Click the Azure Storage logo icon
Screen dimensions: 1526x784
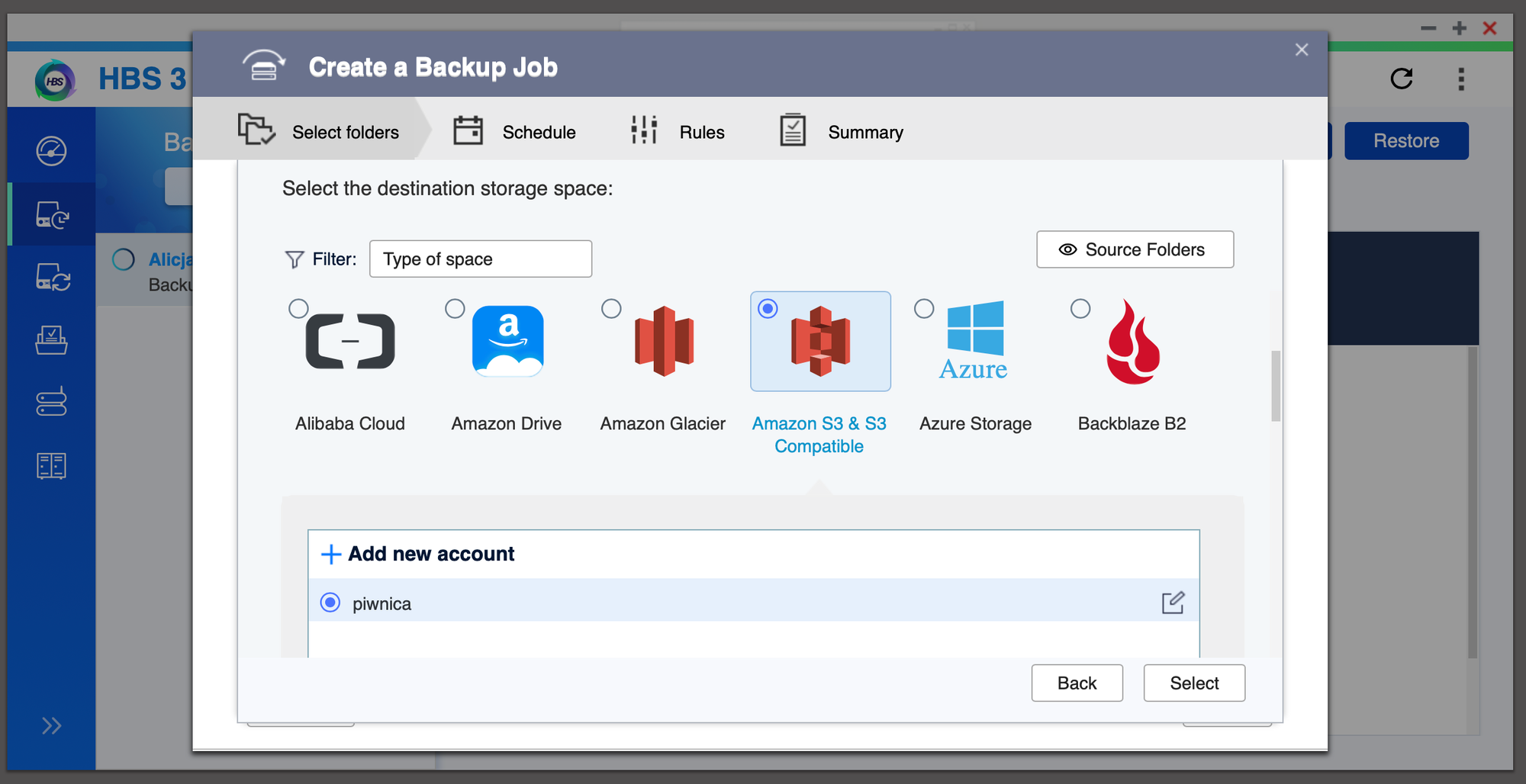(x=974, y=341)
